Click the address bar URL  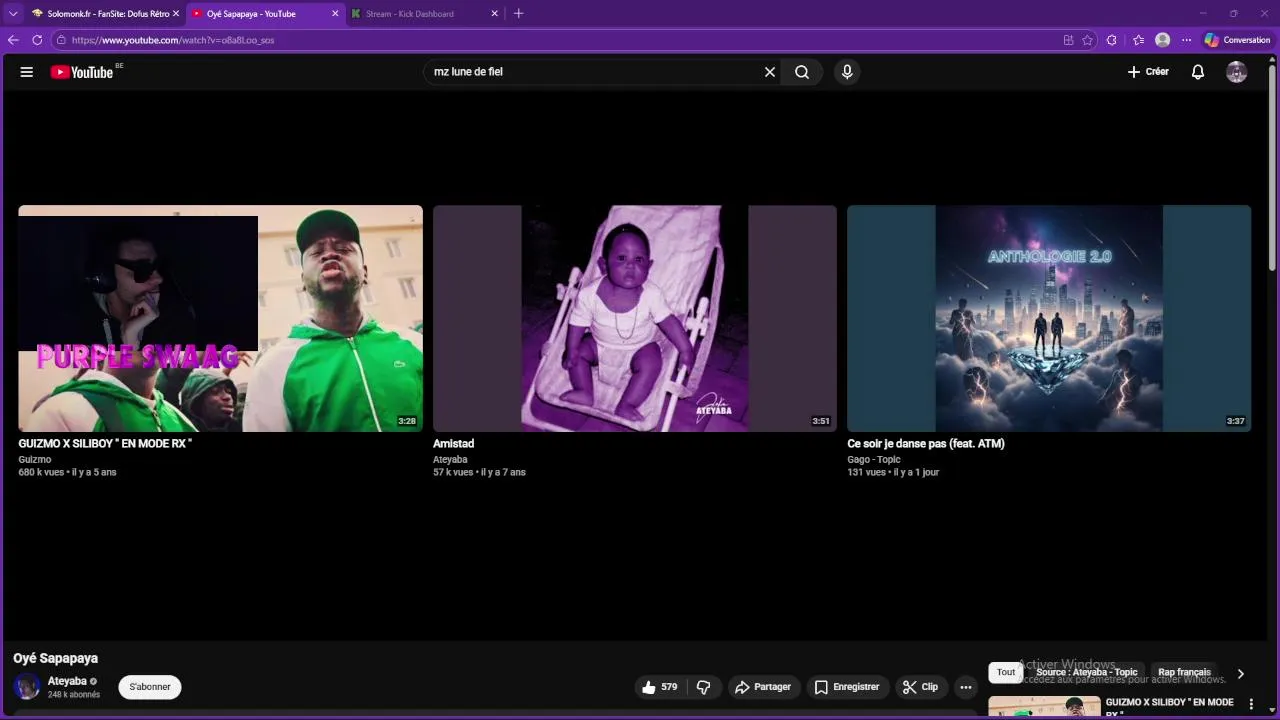tap(173, 40)
